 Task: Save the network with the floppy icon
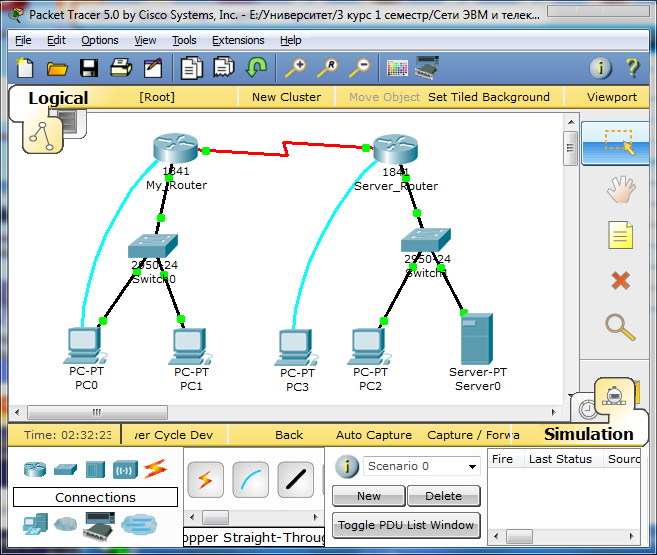point(89,68)
